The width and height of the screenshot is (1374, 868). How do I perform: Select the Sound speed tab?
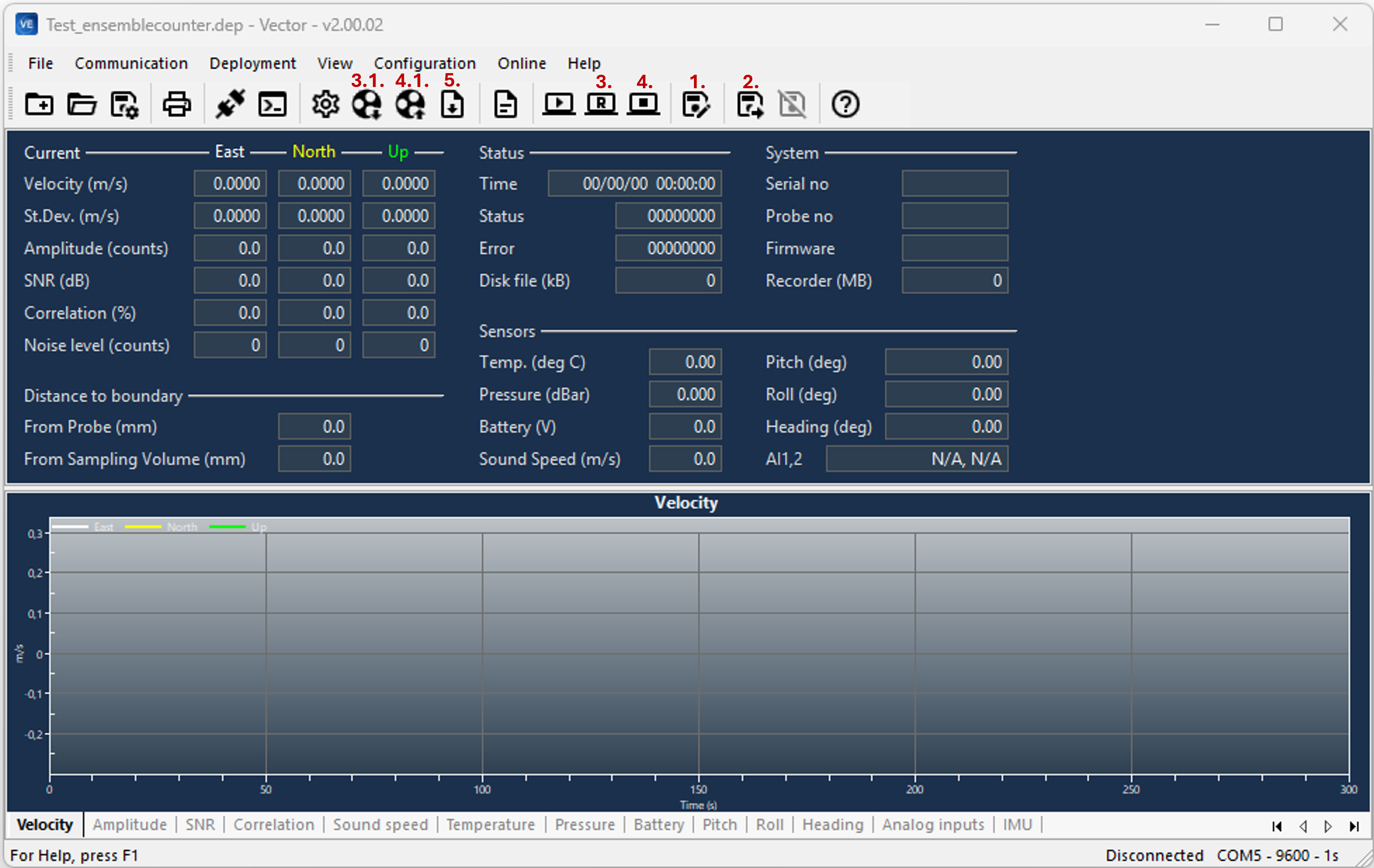coord(380,825)
